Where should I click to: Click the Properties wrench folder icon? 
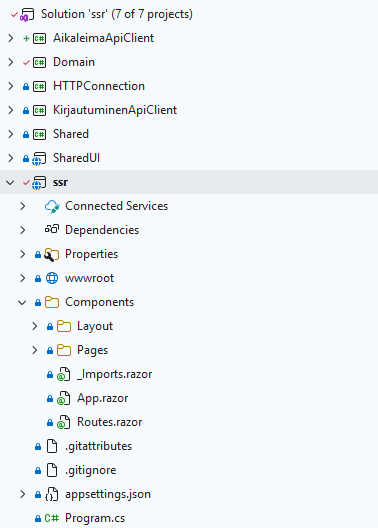(51, 255)
